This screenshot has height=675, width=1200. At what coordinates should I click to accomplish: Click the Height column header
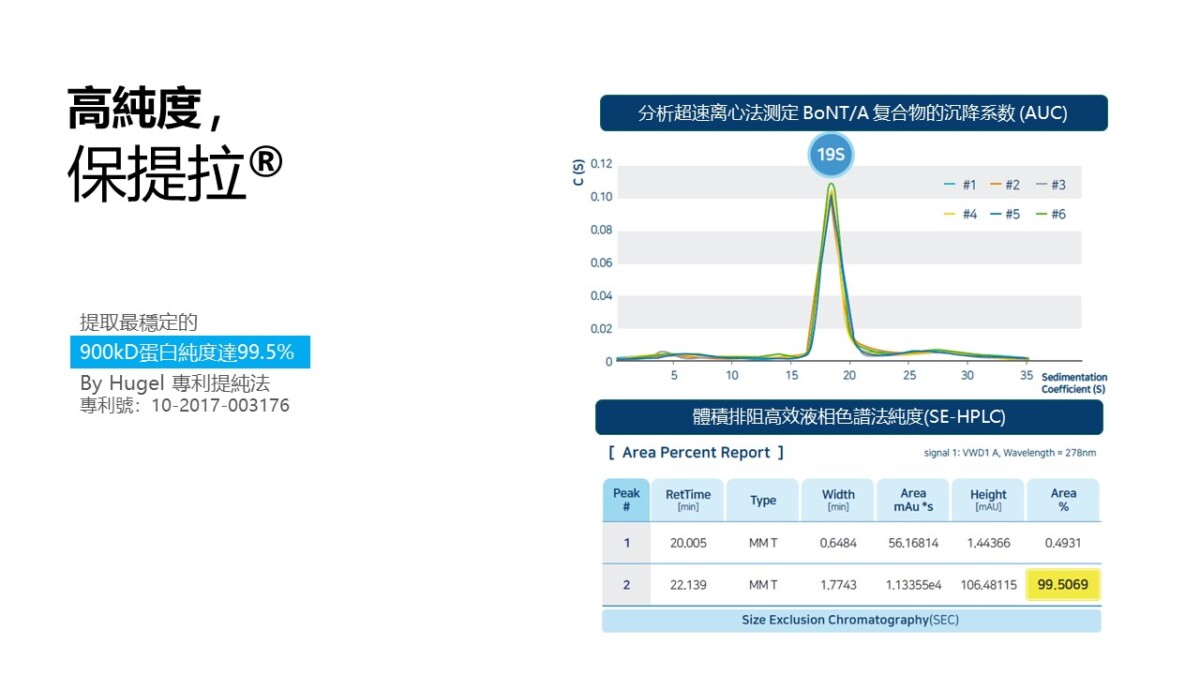[988, 500]
